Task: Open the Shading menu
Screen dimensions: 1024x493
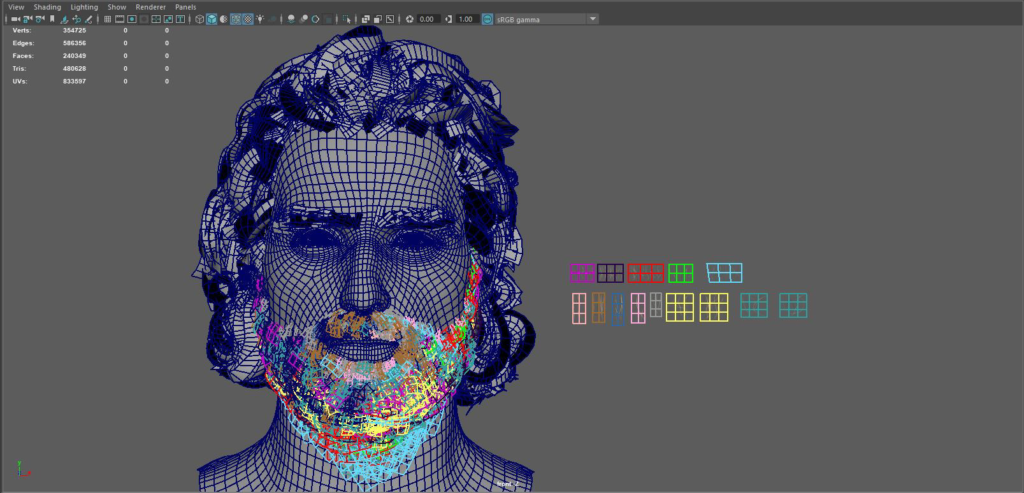Action: [47, 7]
